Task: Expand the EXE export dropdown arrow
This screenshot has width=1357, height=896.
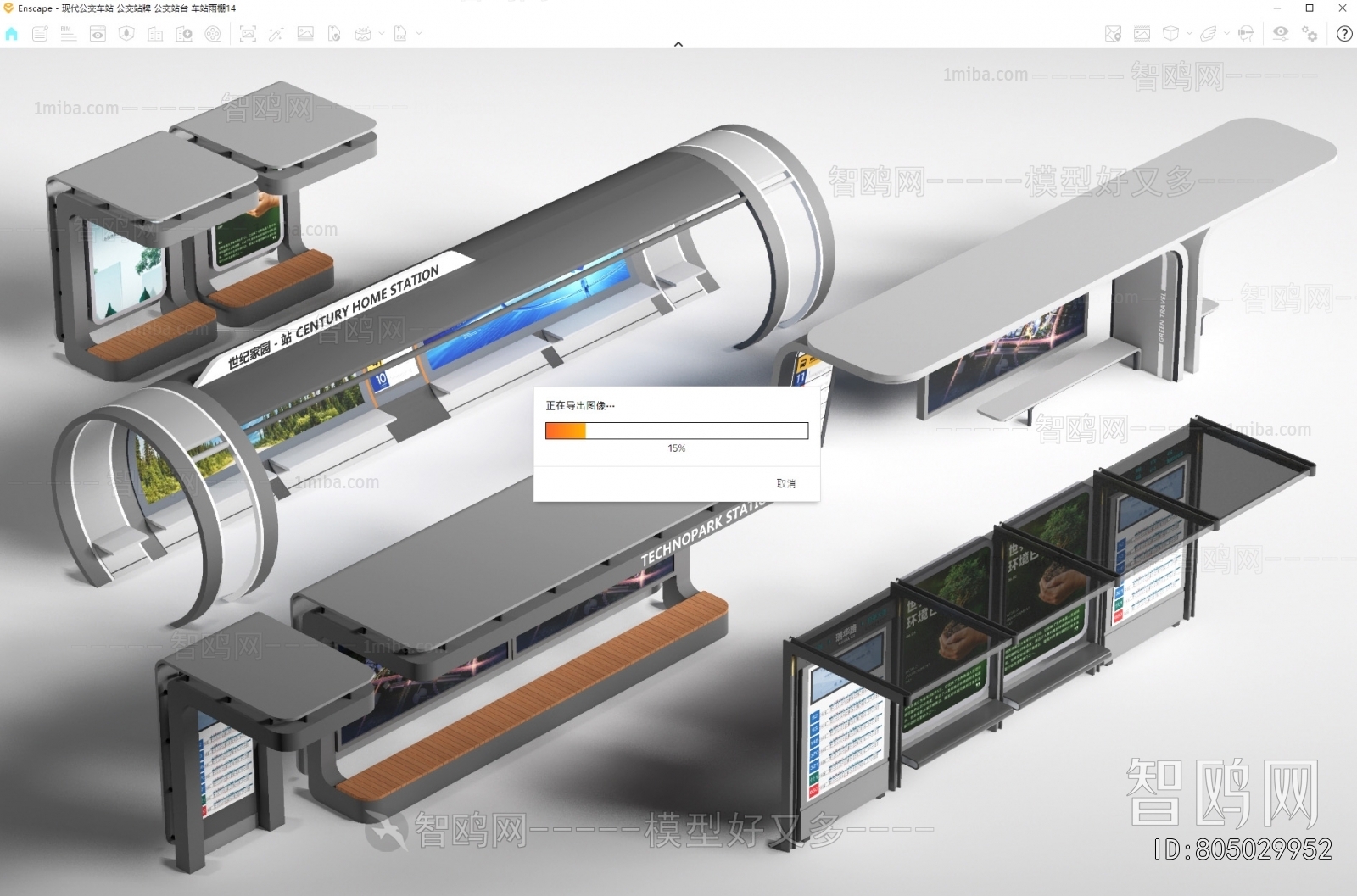Action: (419, 34)
